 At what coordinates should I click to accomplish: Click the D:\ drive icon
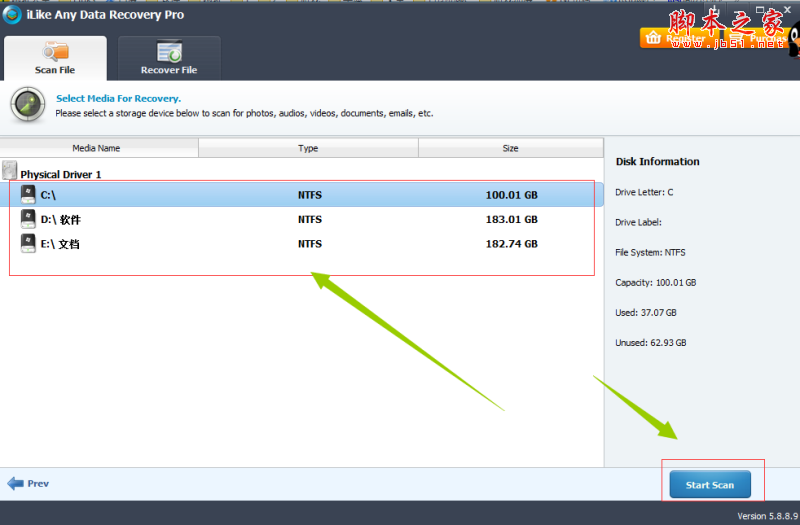28,219
